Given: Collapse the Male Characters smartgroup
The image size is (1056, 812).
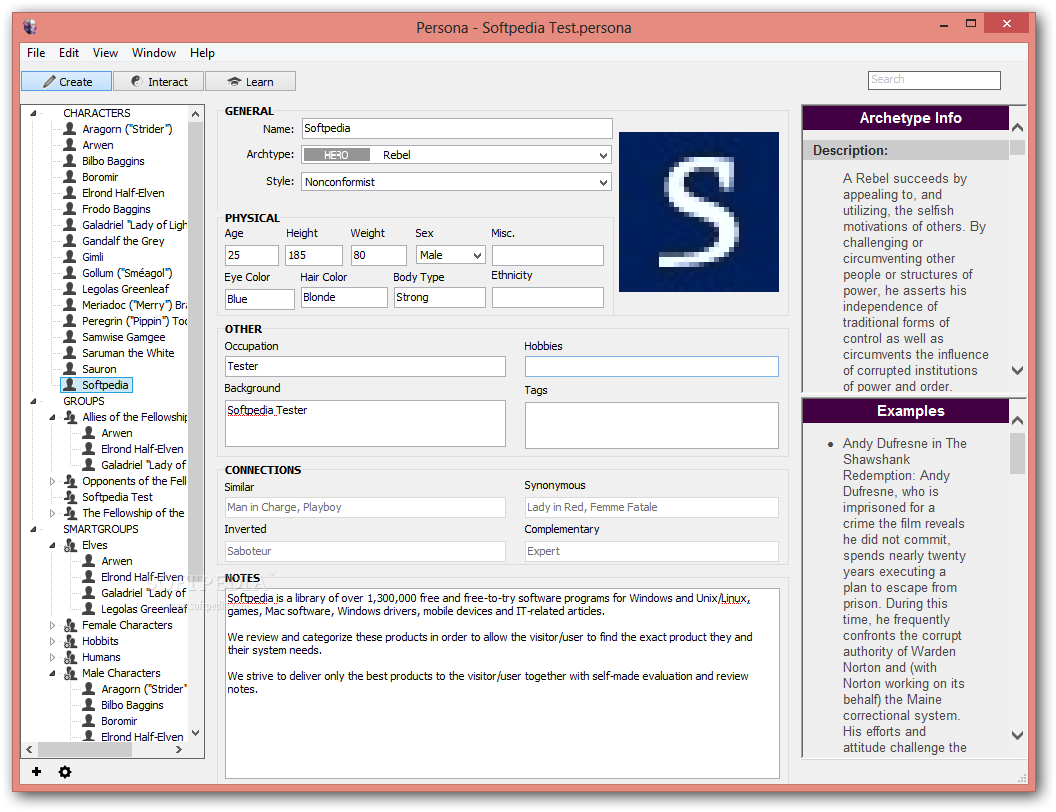Looking at the screenshot, I should [x=52, y=673].
